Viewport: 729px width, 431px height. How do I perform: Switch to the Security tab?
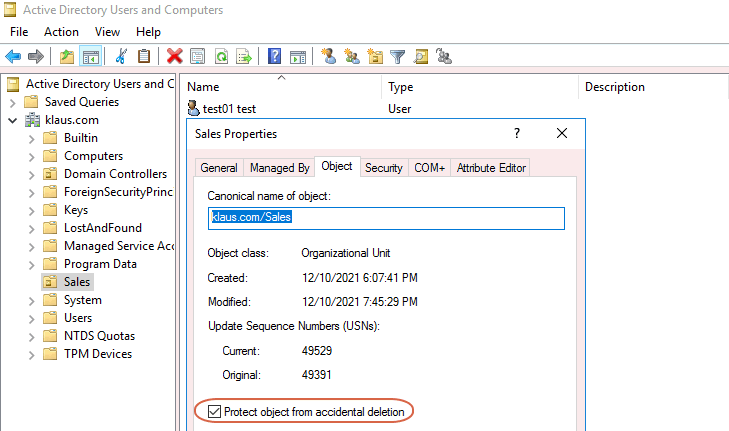[384, 168]
